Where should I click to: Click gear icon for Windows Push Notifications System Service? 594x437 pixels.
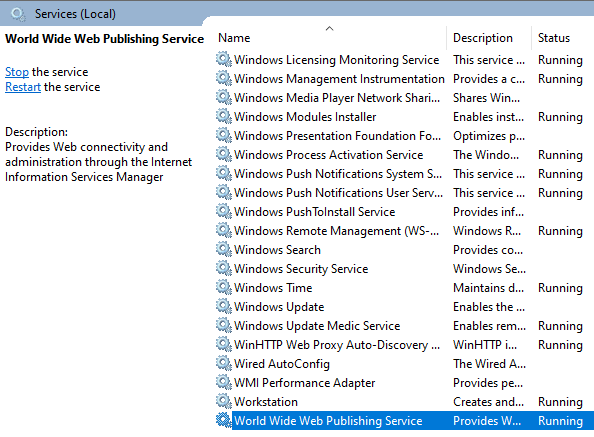(224, 174)
